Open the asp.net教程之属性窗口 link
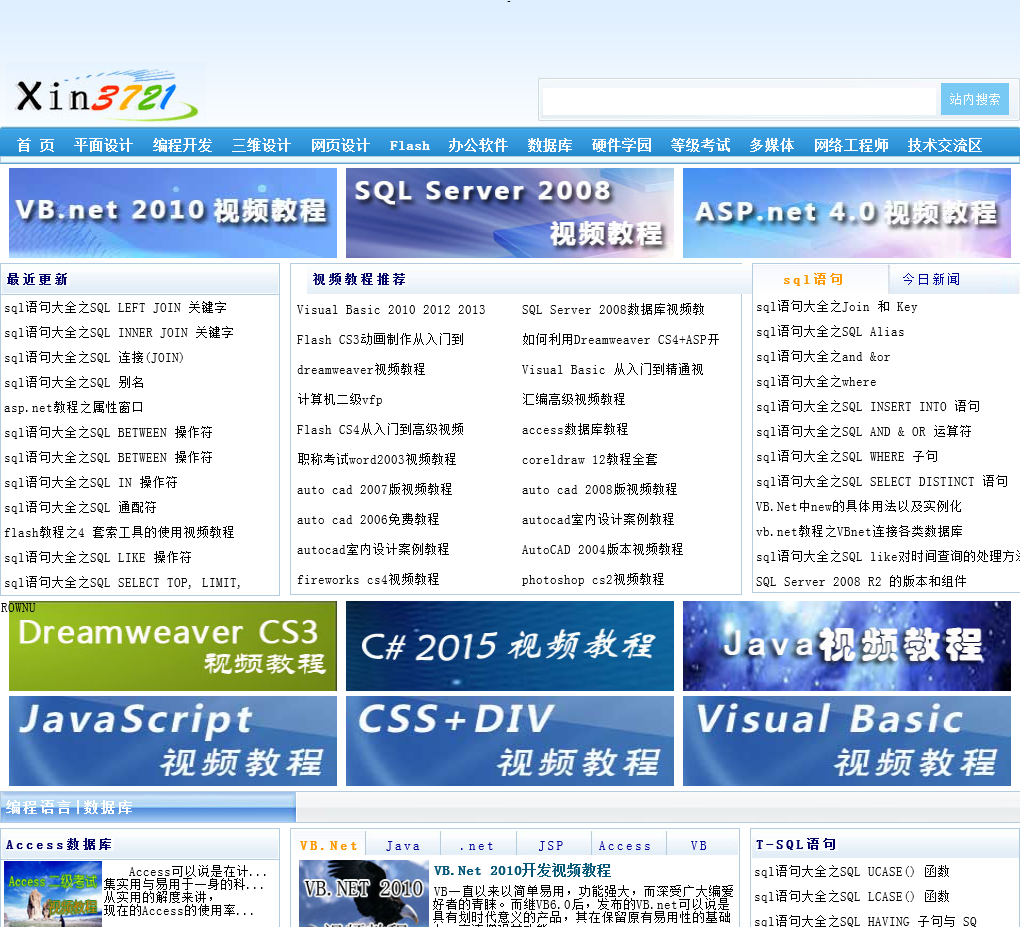The image size is (1020, 927). pos(74,407)
